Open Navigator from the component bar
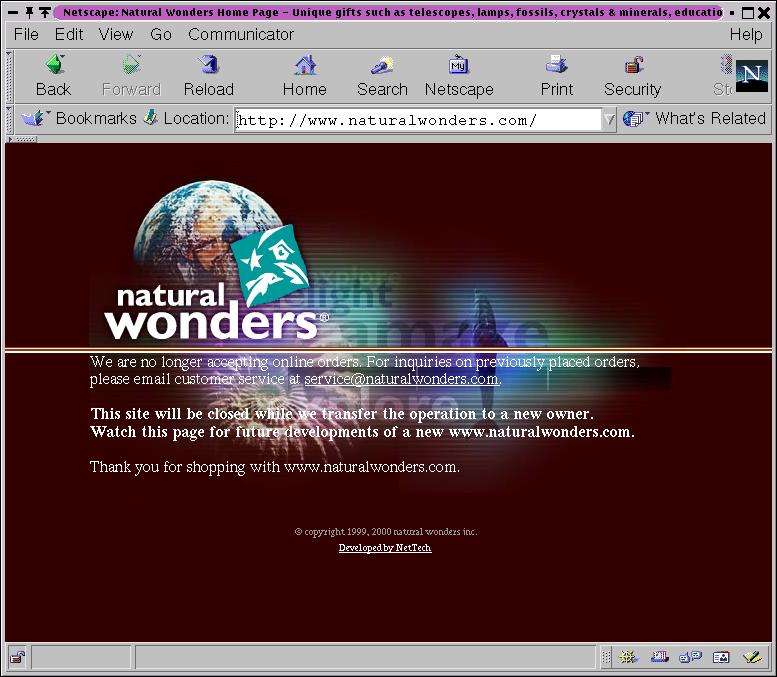 [628, 657]
